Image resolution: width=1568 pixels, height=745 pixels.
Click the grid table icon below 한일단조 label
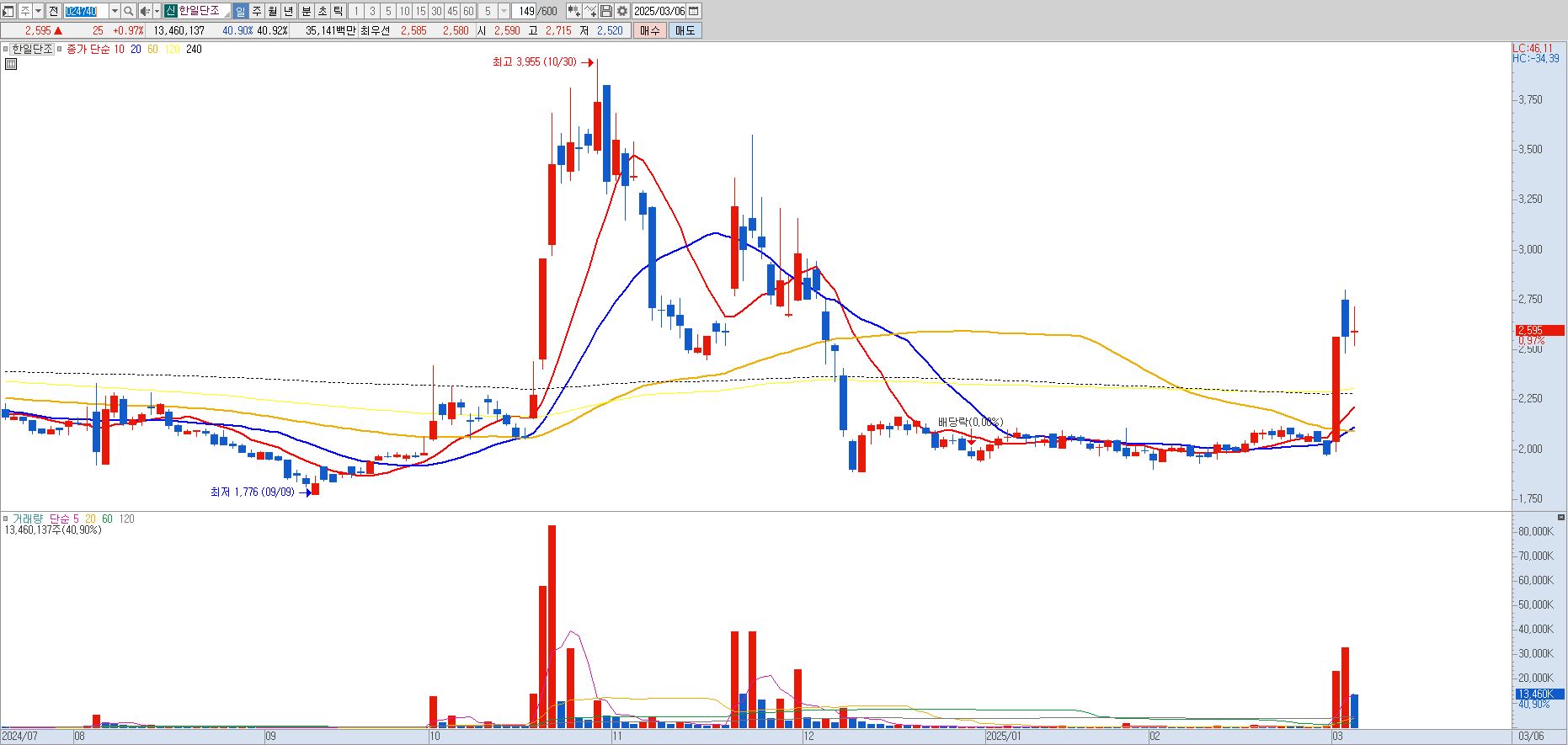tap(11, 64)
